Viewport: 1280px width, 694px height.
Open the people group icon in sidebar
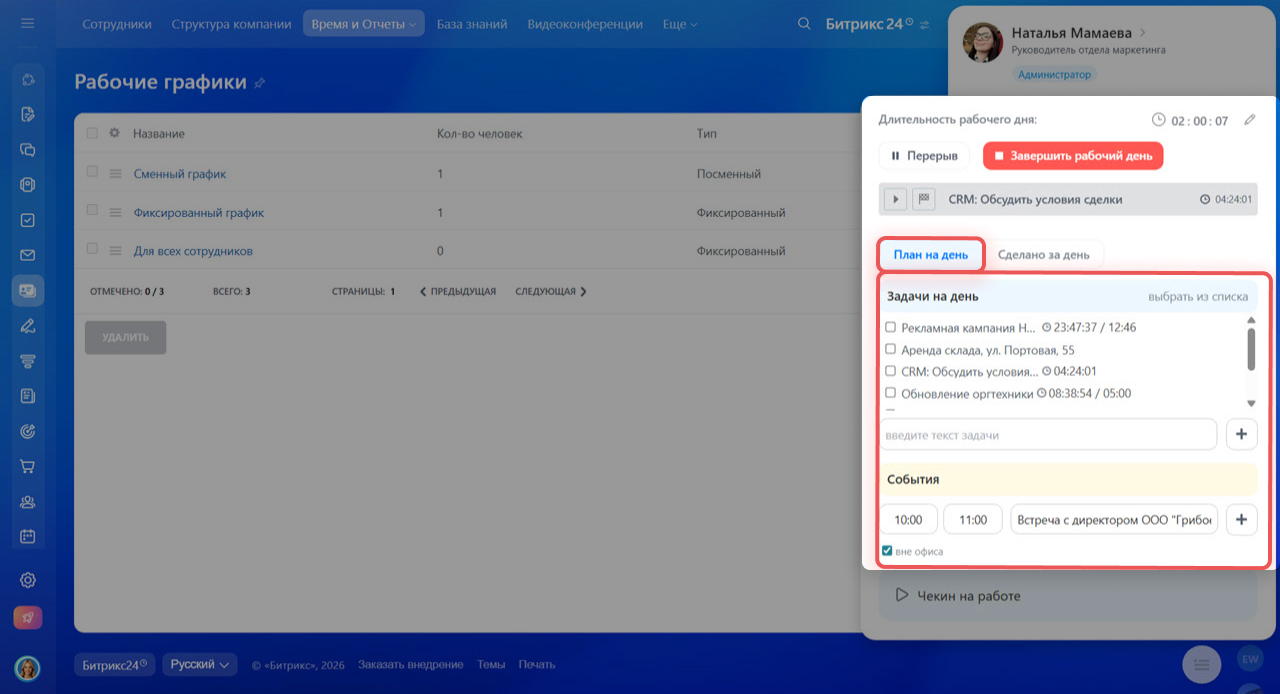tap(28, 501)
